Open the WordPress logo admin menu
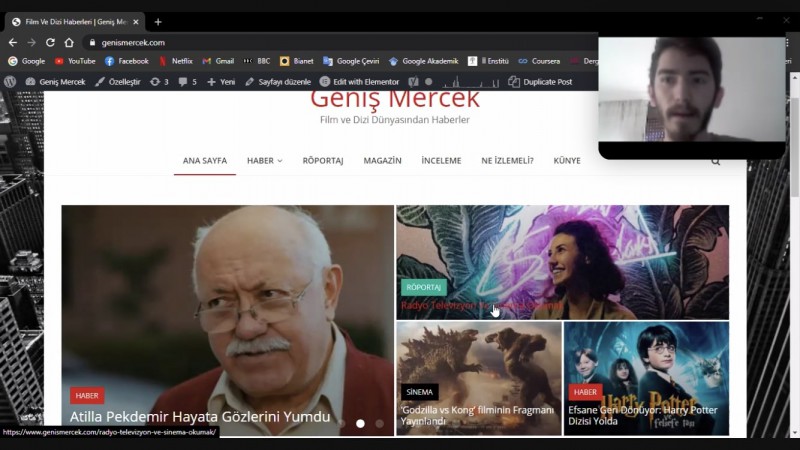Screen dimensions: 800x450 10,82
